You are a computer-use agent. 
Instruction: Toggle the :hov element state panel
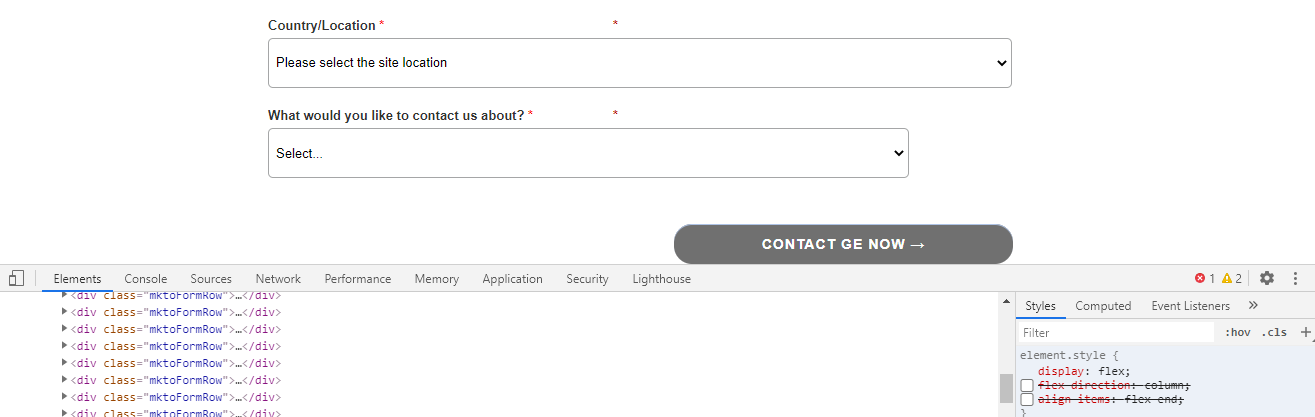point(1237,333)
